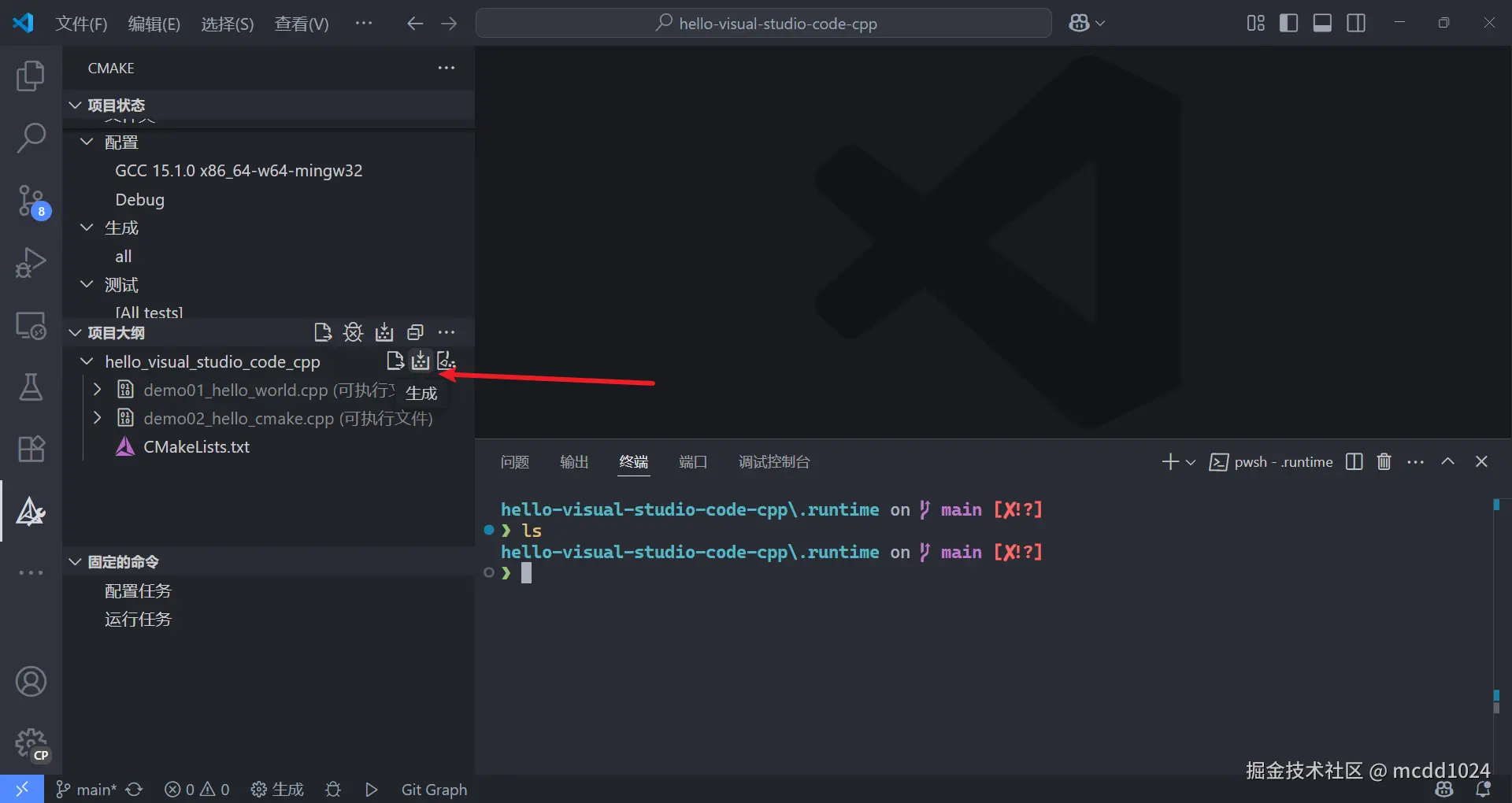Switch to the 输出 panel tab
The height and width of the screenshot is (803, 1512).
[574, 462]
